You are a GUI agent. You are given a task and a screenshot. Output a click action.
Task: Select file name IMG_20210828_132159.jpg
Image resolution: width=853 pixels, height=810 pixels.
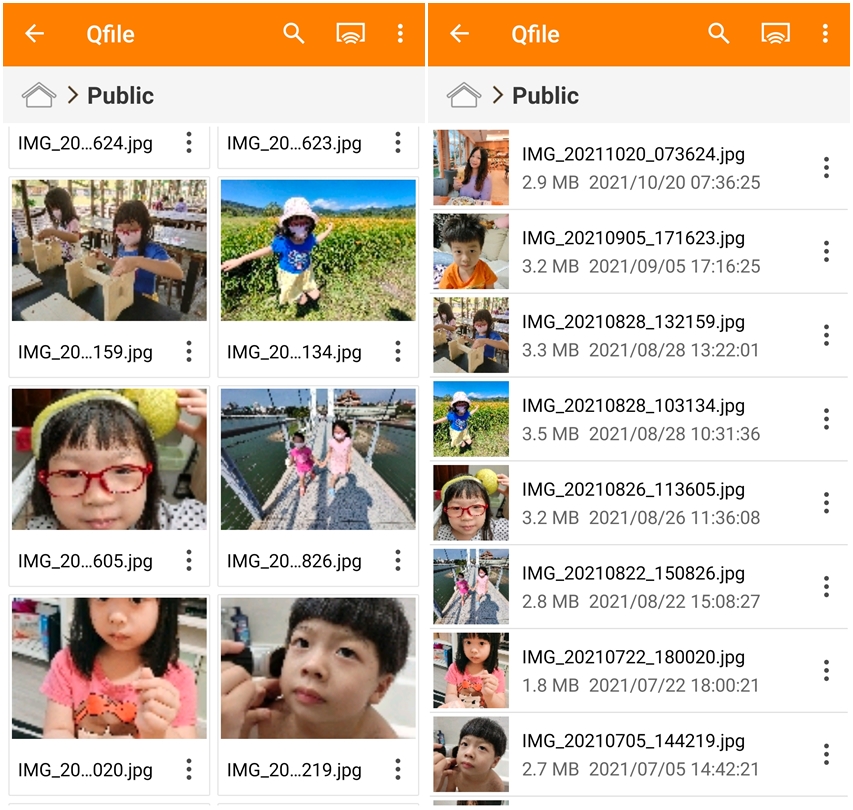(633, 322)
